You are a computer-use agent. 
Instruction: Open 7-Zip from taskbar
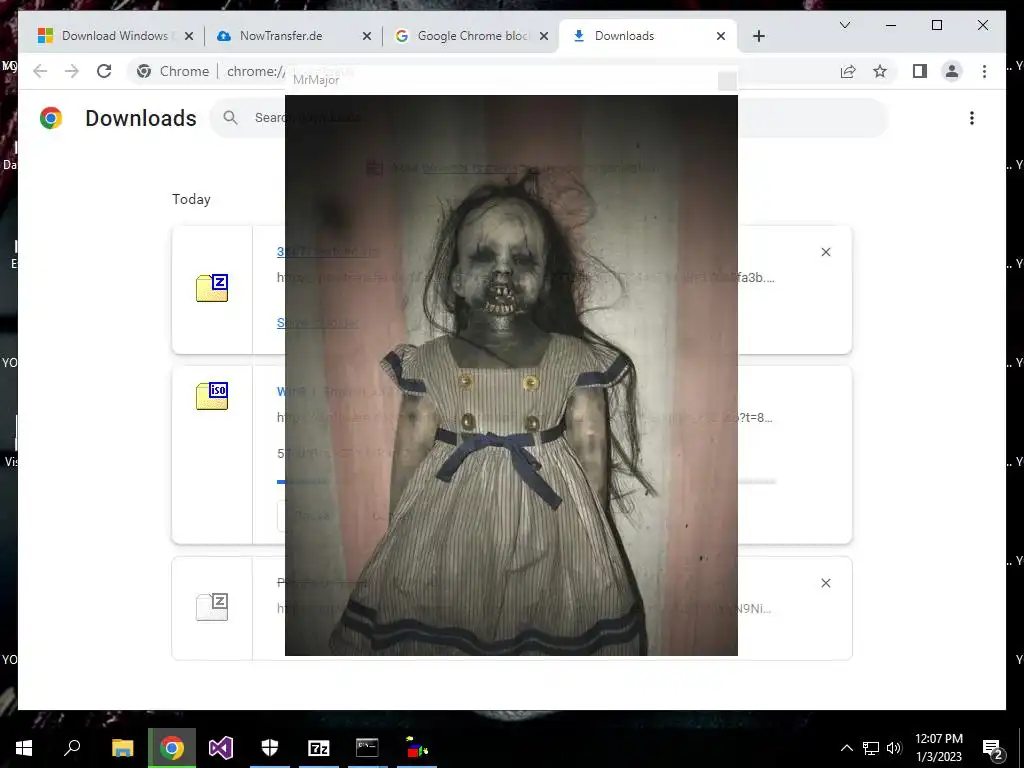[319, 748]
